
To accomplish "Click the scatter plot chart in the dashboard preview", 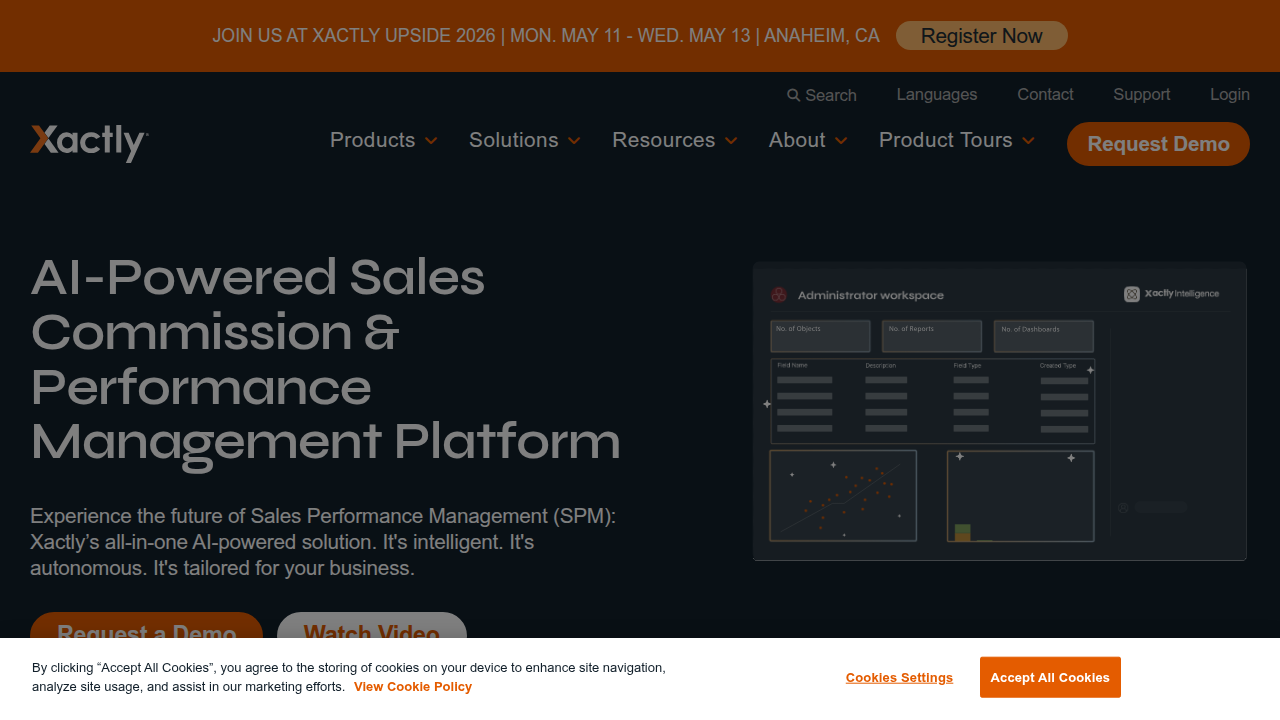I will (x=842, y=495).
